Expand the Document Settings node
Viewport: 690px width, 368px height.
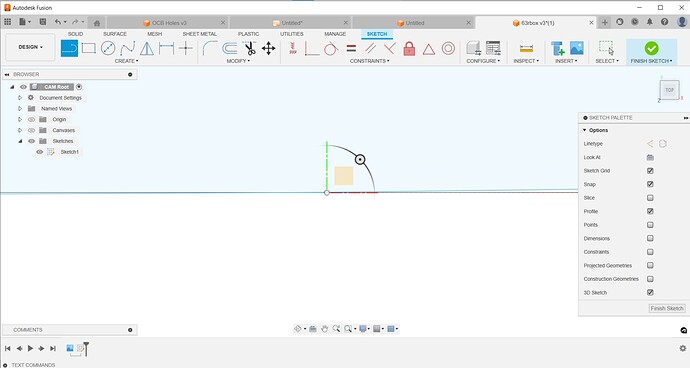coord(20,98)
